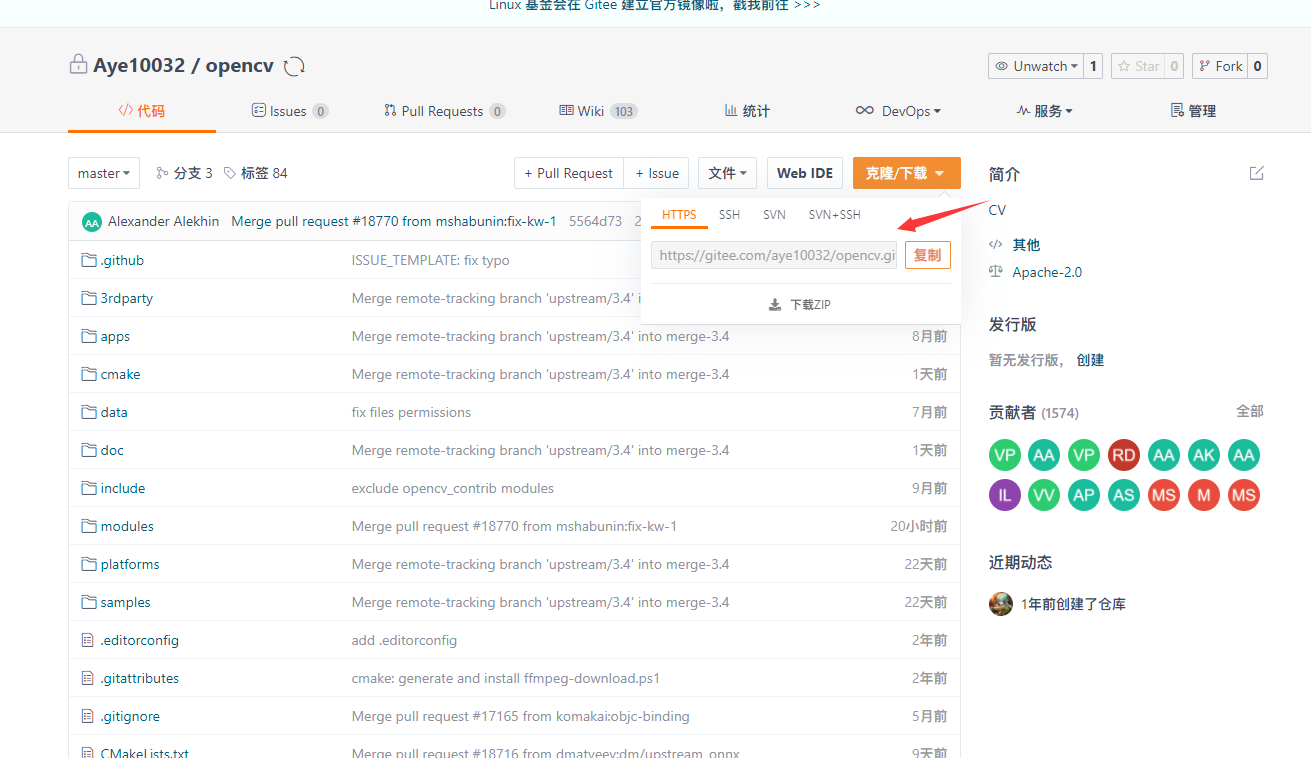Click the 'fix files permissions' commit message
Screen dimensions: 1311x758
(x=411, y=412)
